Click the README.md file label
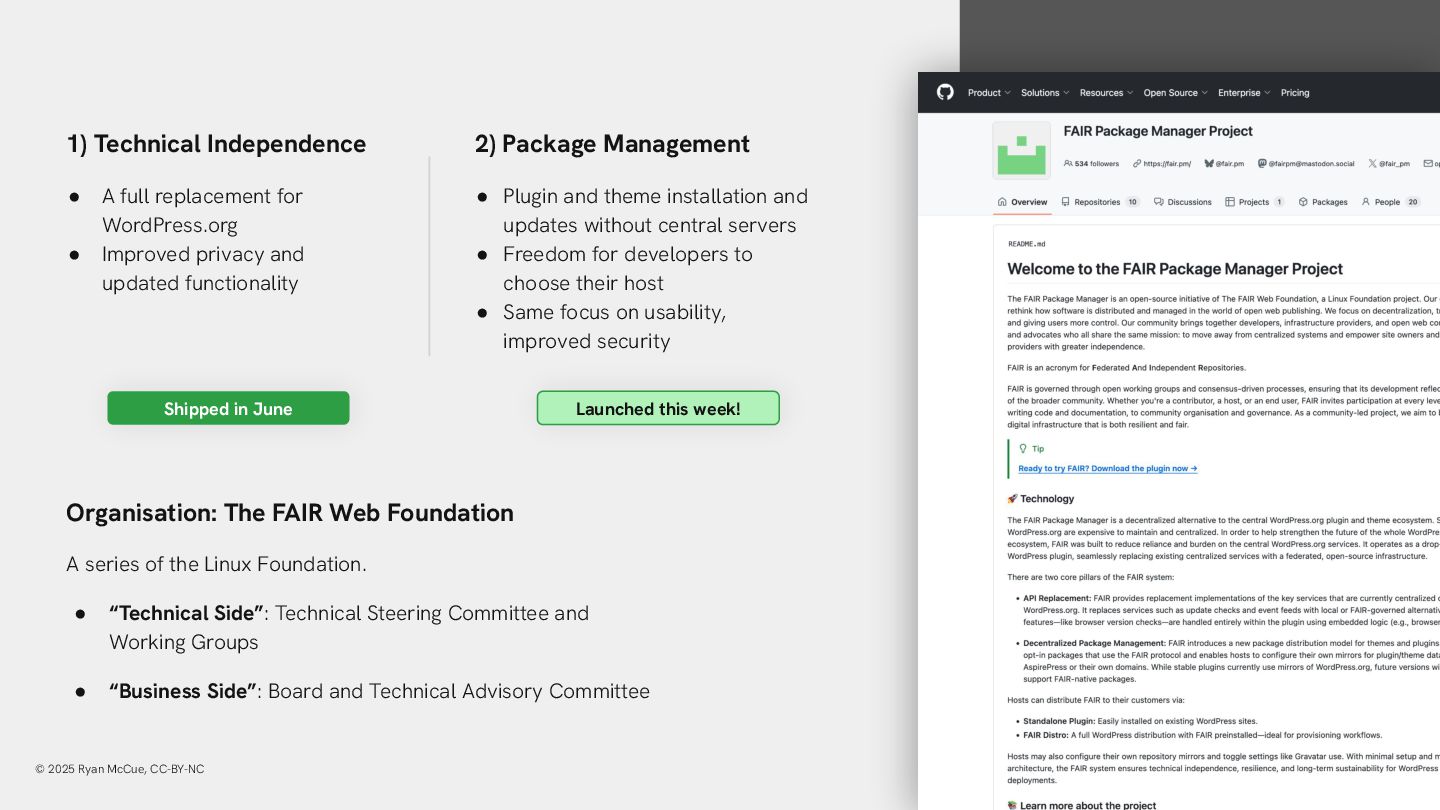This screenshot has width=1440, height=810. pos(1026,244)
